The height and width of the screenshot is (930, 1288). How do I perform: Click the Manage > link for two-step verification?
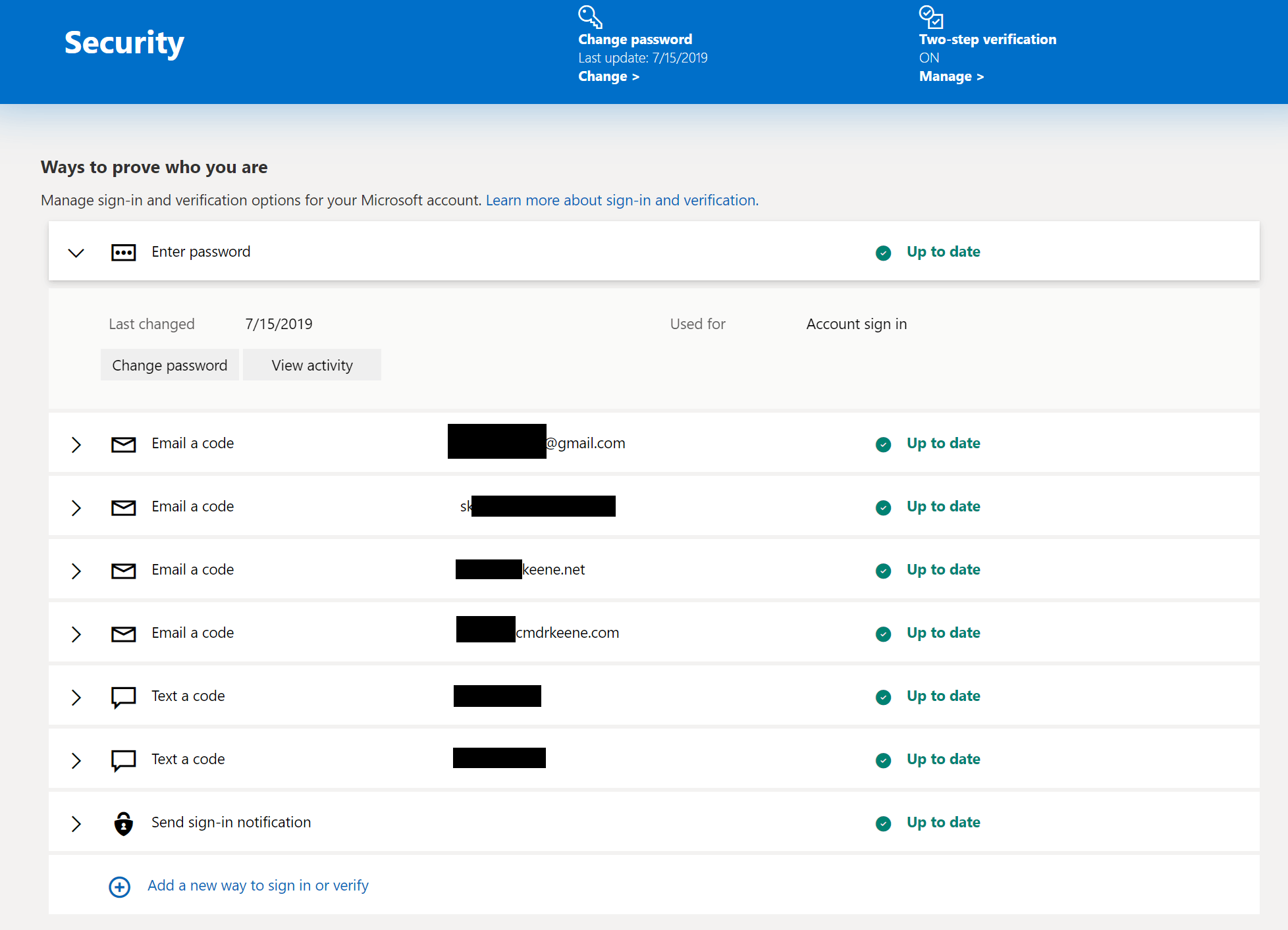952,76
